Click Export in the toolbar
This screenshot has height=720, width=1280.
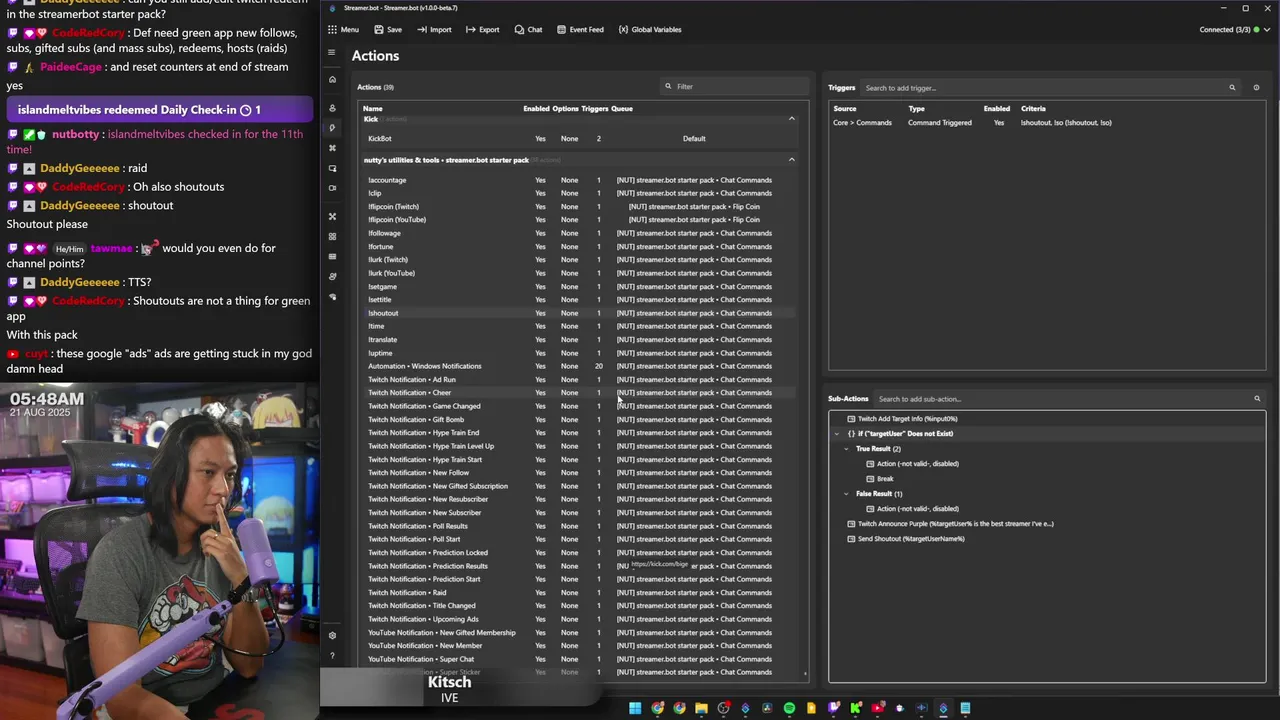pos(482,30)
